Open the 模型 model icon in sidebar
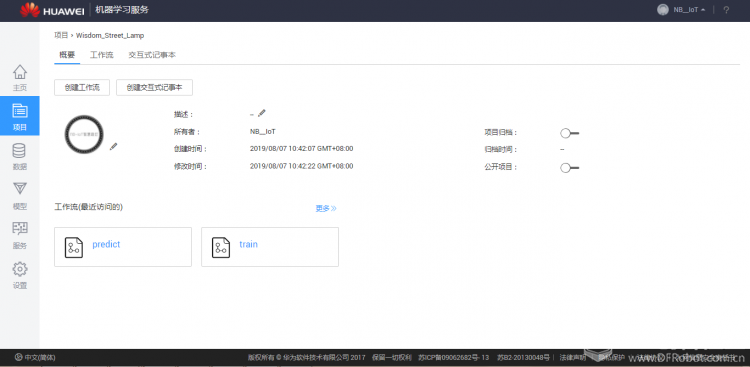 [20, 189]
